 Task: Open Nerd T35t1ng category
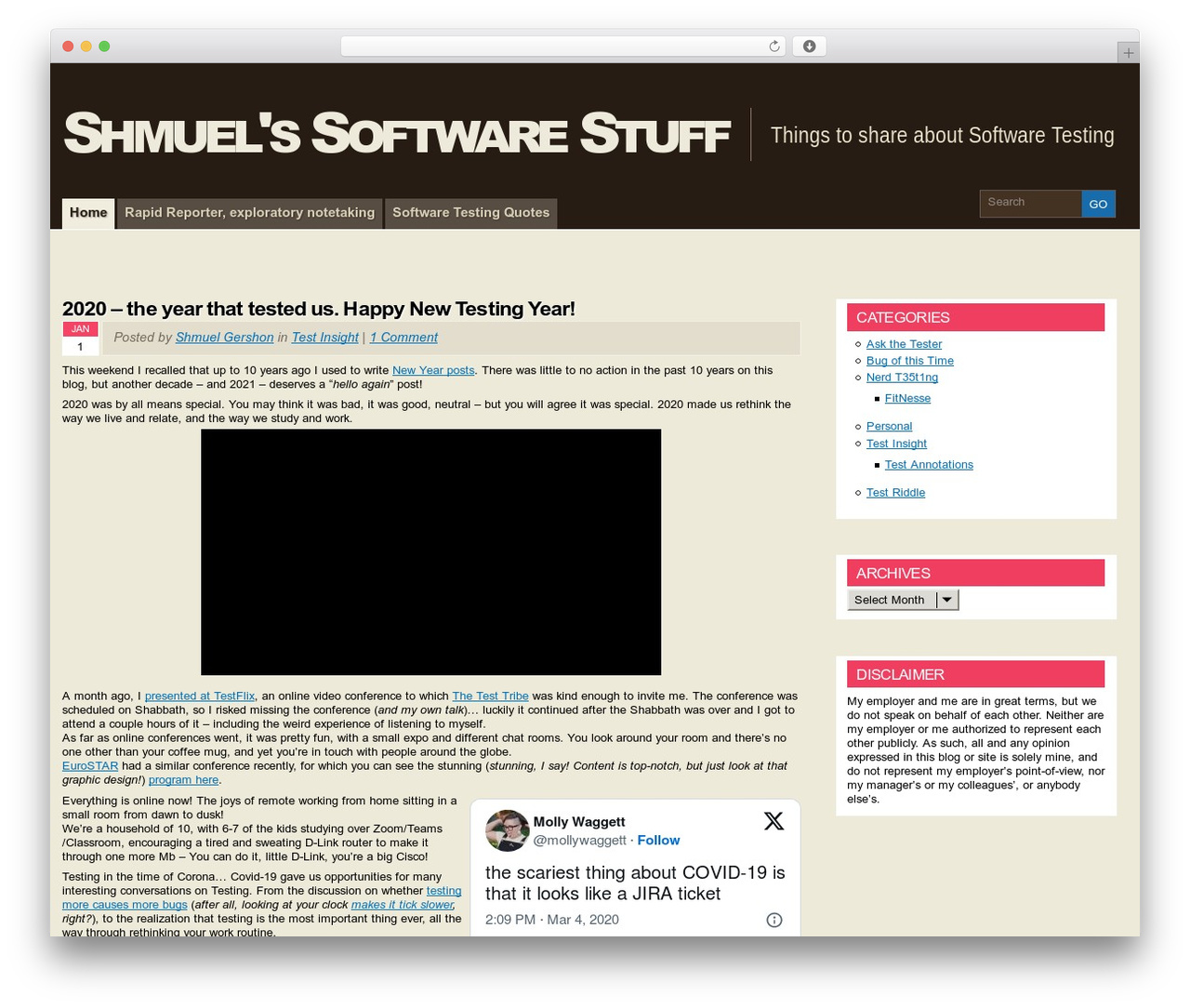(902, 378)
